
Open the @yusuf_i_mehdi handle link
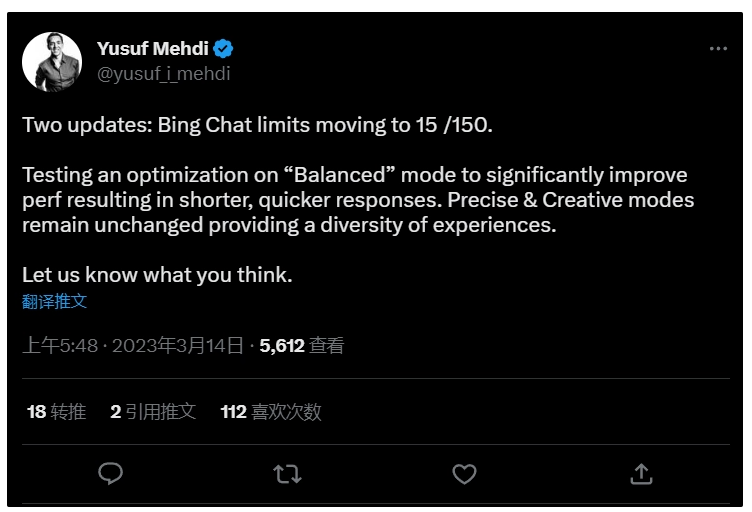164,74
